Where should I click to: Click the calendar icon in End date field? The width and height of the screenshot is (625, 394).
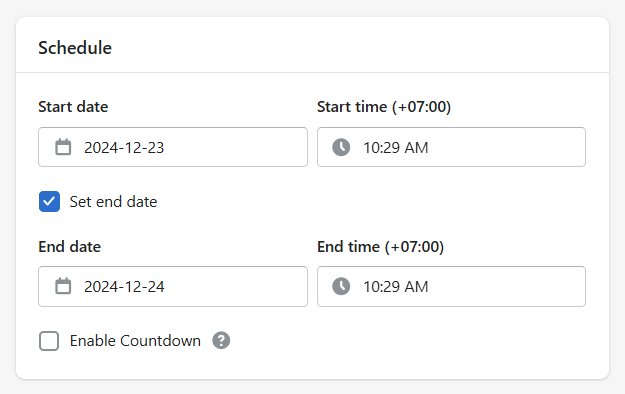click(x=63, y=286)
